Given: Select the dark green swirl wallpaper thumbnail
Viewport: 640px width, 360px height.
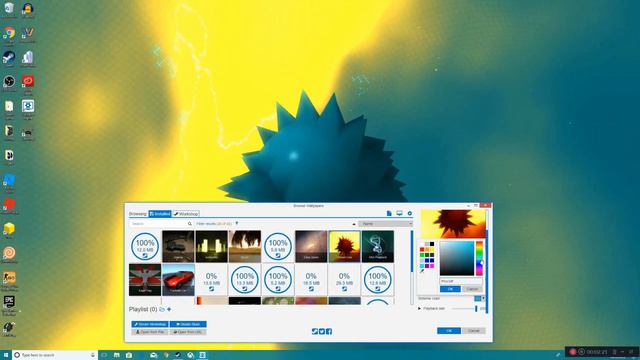Looking at the screenshot, I should point(378,246).
